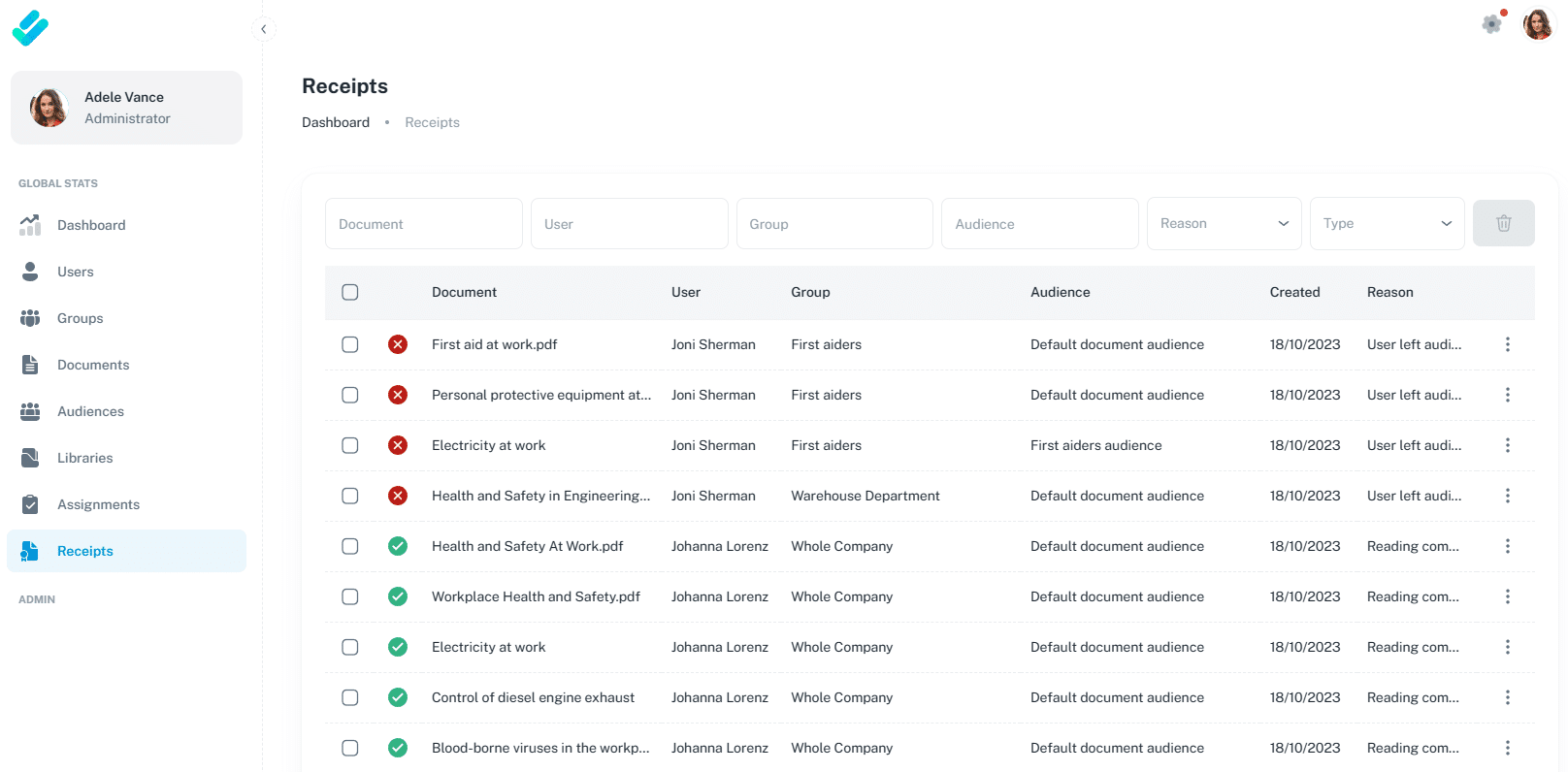Click the Documents file icon in the sidebar
Image resolution: width=1568 pixels, height=772 pixels.
(30, 365)
